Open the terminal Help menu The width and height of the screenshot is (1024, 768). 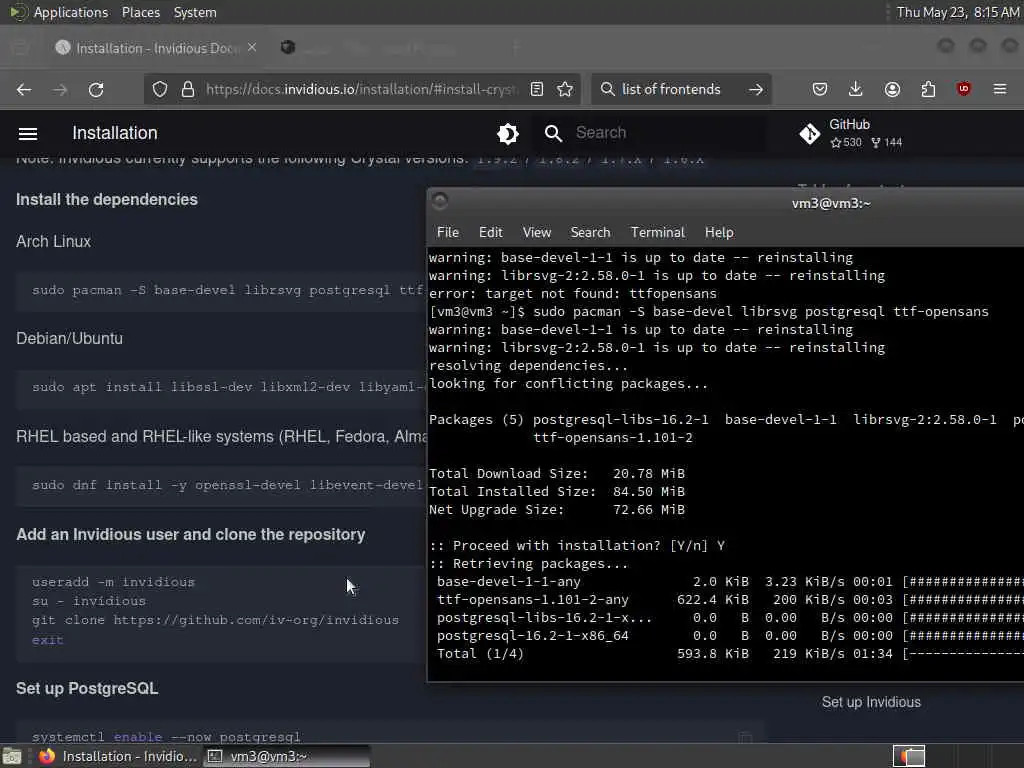[719, 232]
